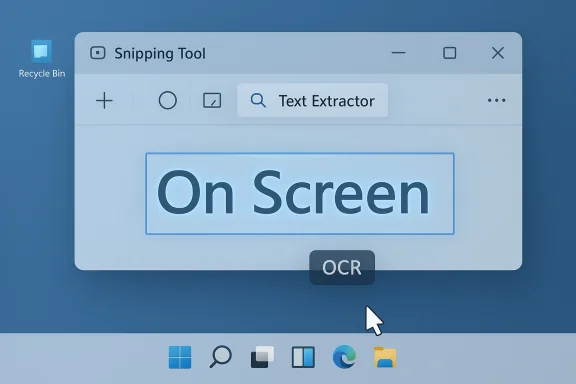The image size is (576, 384).
Task: Click the Snipping Tool app icon in title bar
Action: tap(98, 53)
